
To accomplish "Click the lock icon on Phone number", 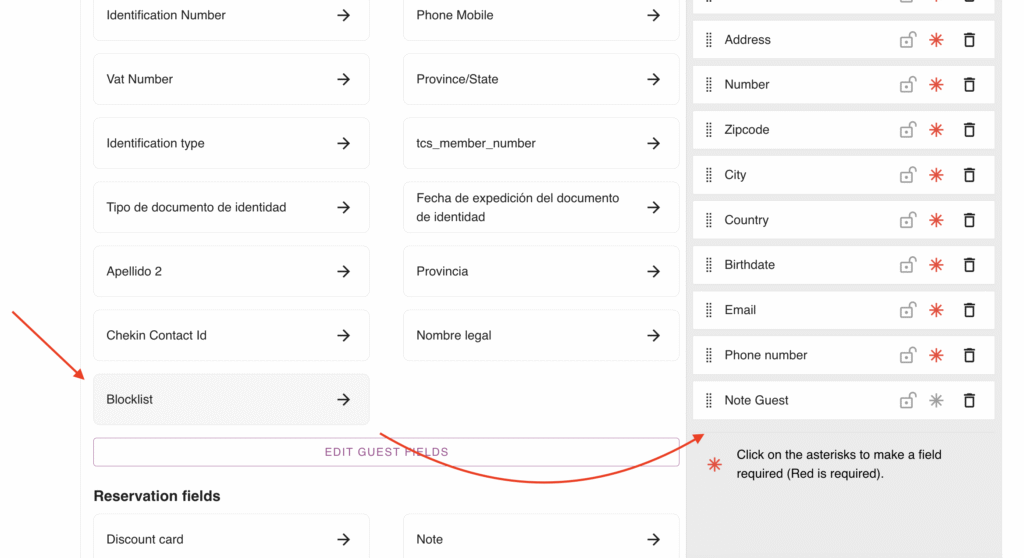I will point(907,355).
